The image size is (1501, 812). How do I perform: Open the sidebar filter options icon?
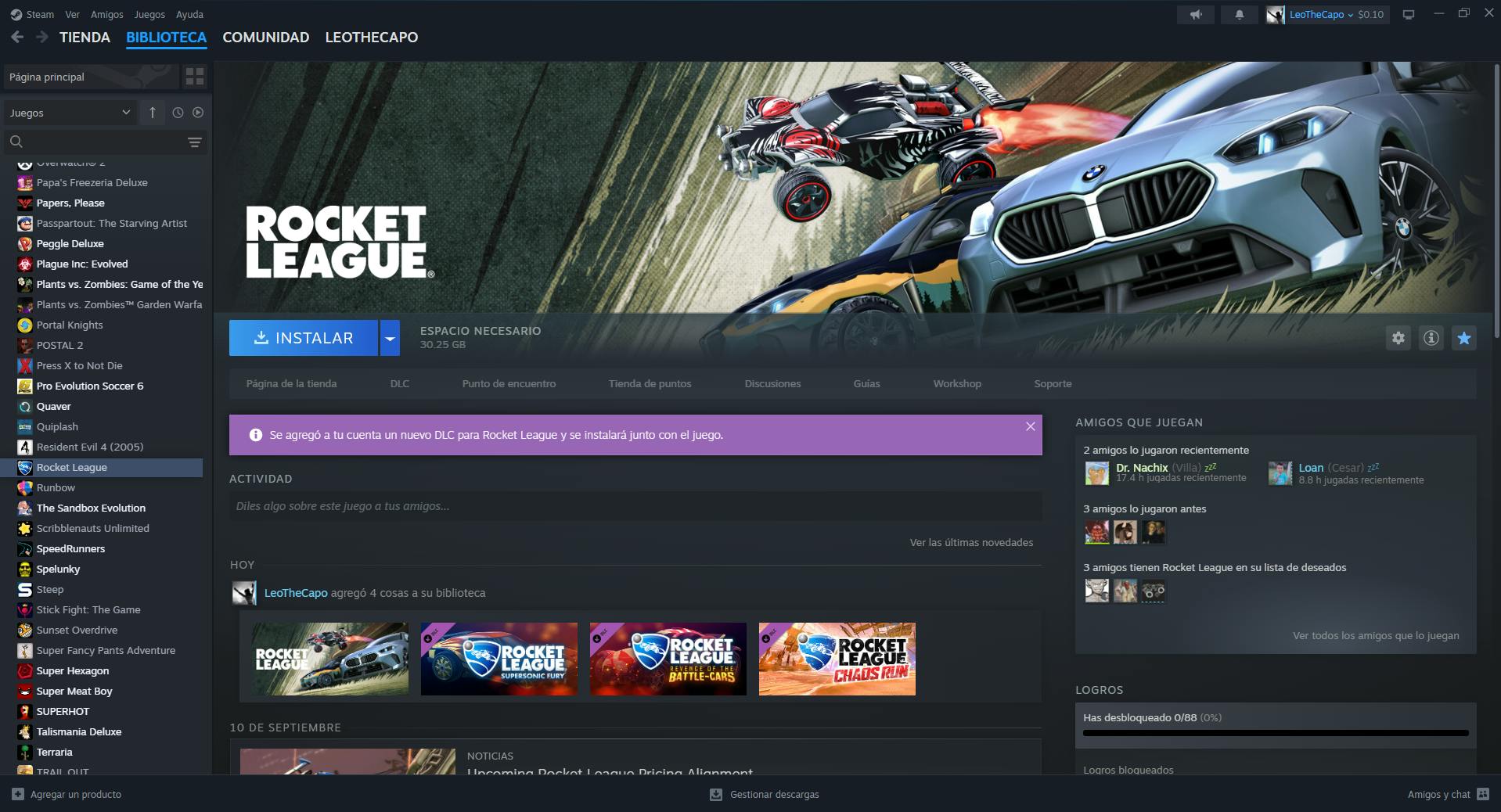194,142
